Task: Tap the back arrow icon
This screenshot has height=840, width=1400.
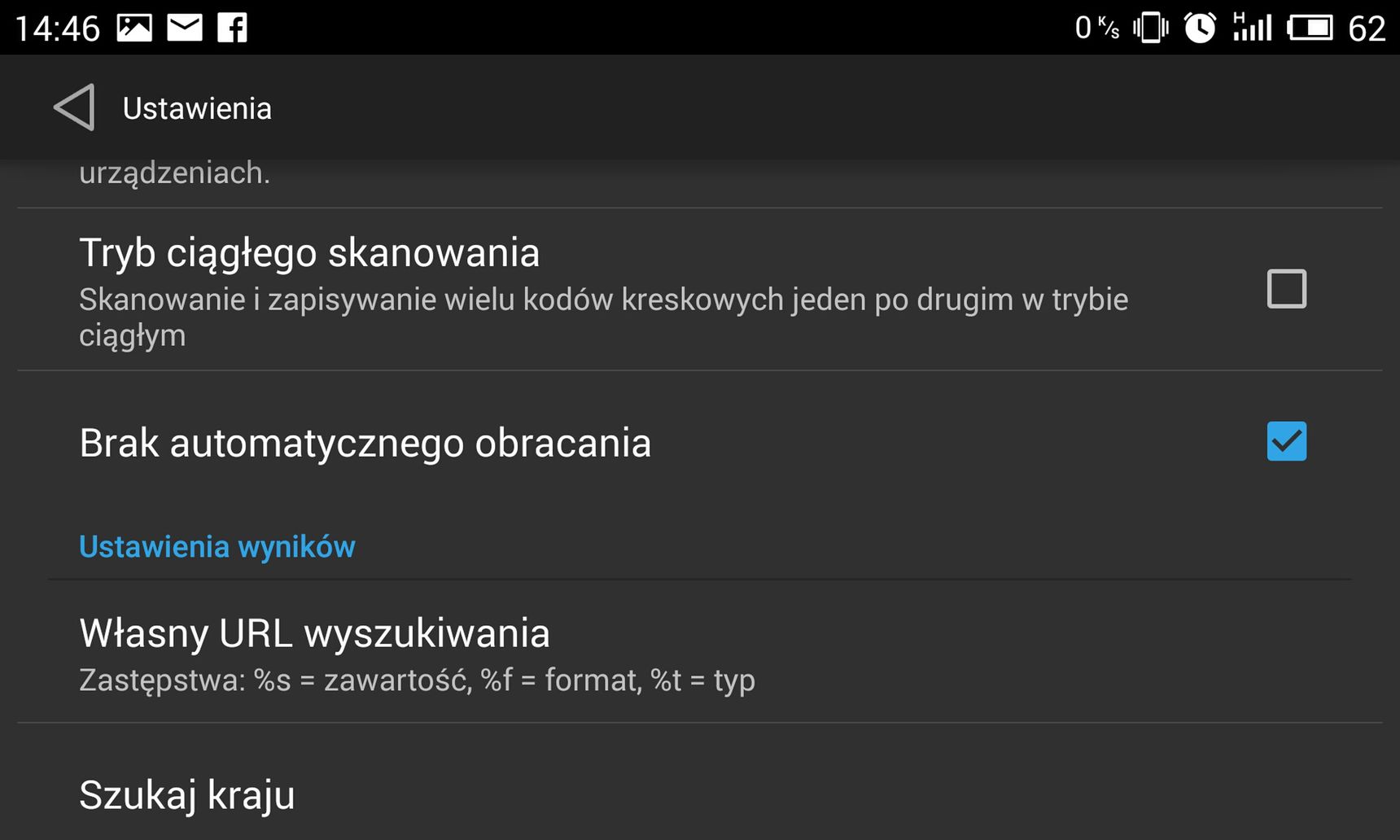Action: (74, 107)
